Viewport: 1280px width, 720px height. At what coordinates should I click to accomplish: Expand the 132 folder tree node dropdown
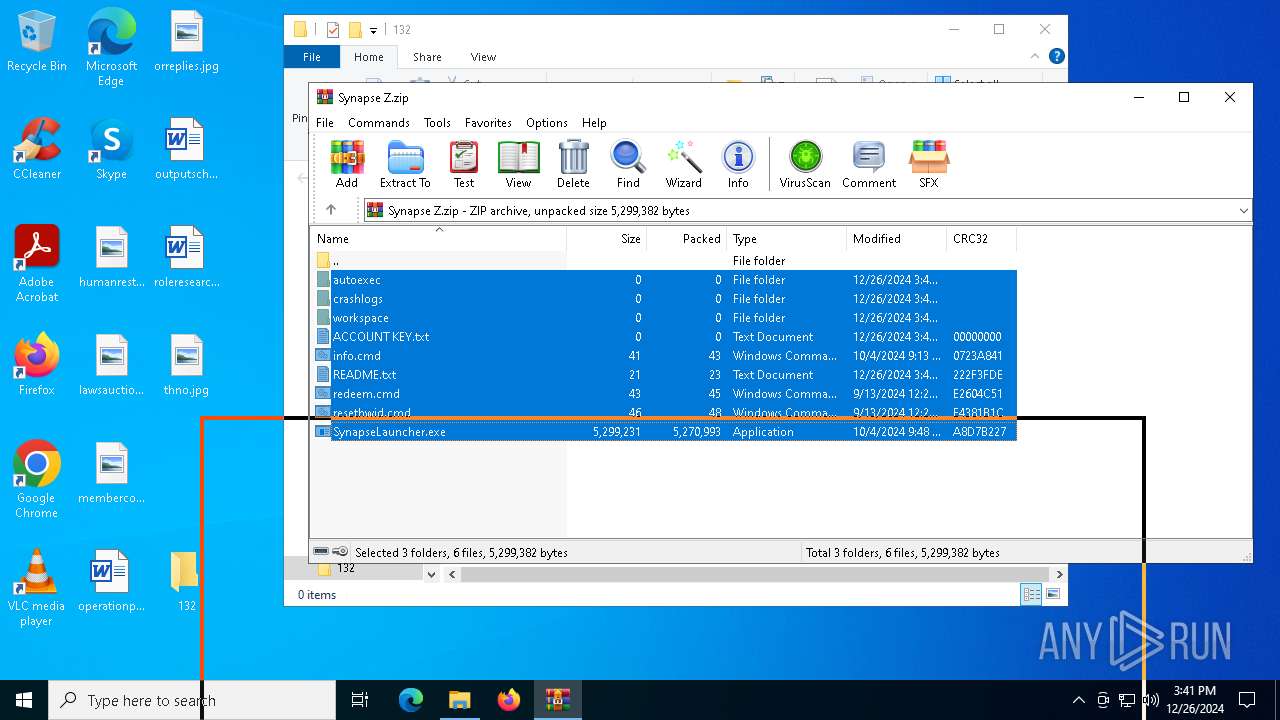pos(431,574)
